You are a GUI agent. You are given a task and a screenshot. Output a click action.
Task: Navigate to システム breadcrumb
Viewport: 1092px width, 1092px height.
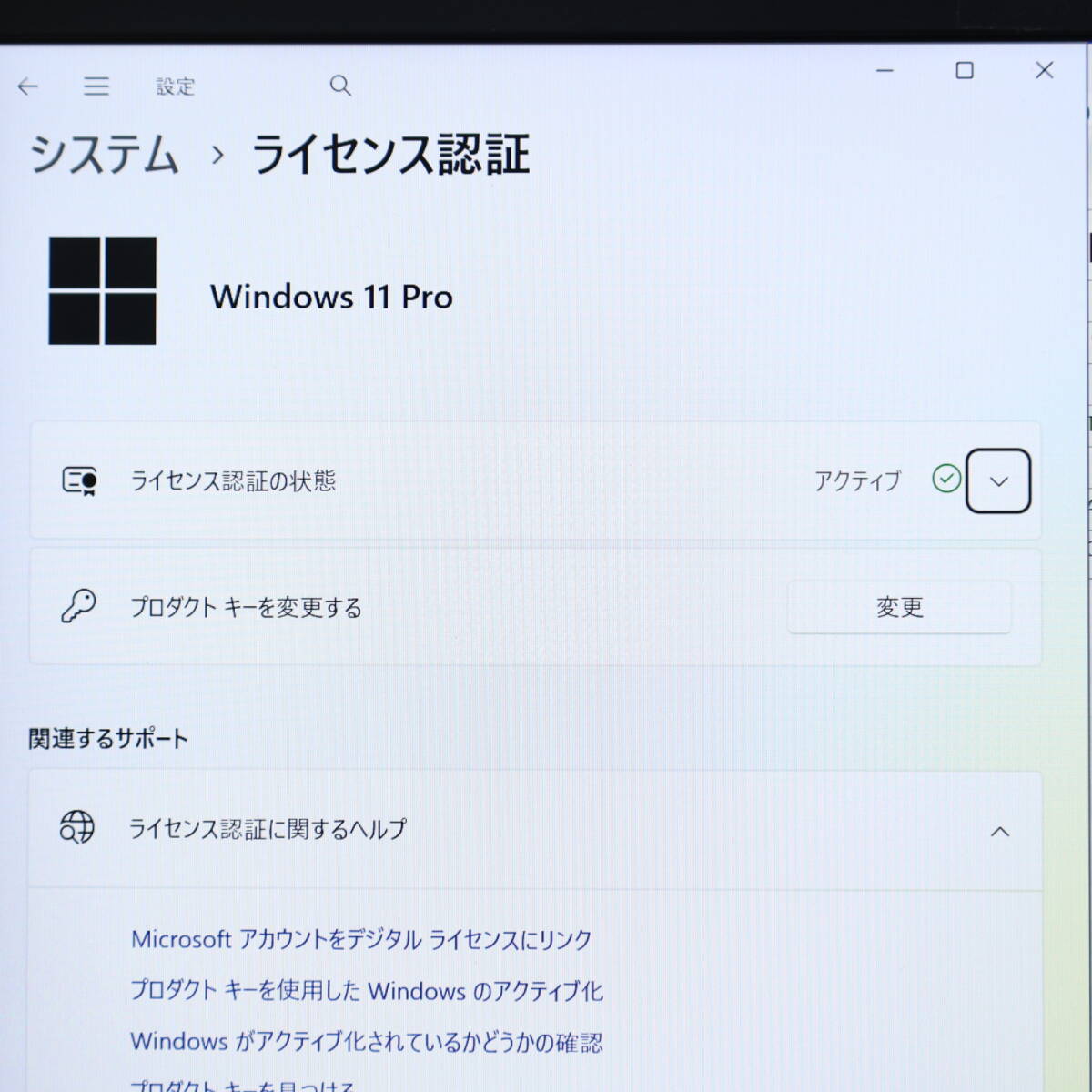click(104, 154)
